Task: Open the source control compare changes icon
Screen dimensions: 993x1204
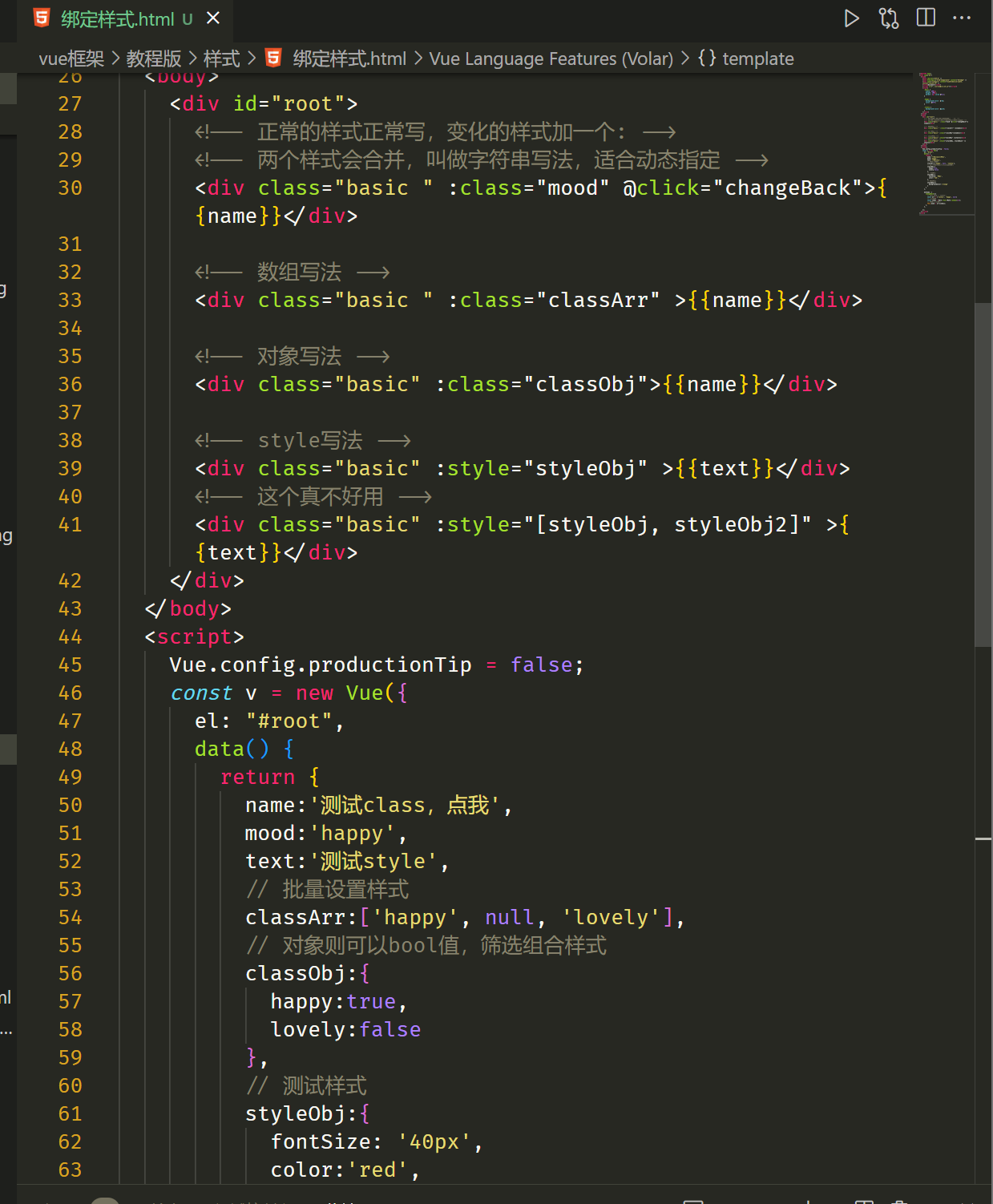Action: (889, 18)
